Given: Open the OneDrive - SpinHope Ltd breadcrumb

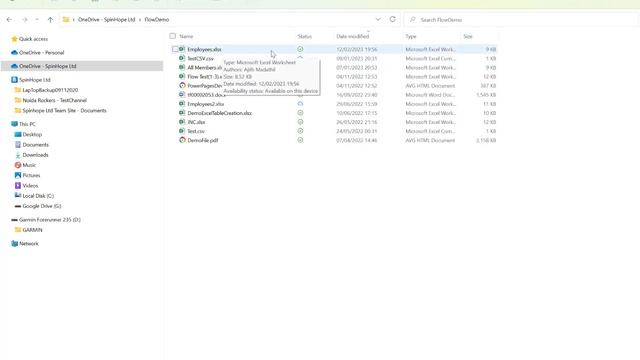Looking at the screenshot, I should click(106, 20).
